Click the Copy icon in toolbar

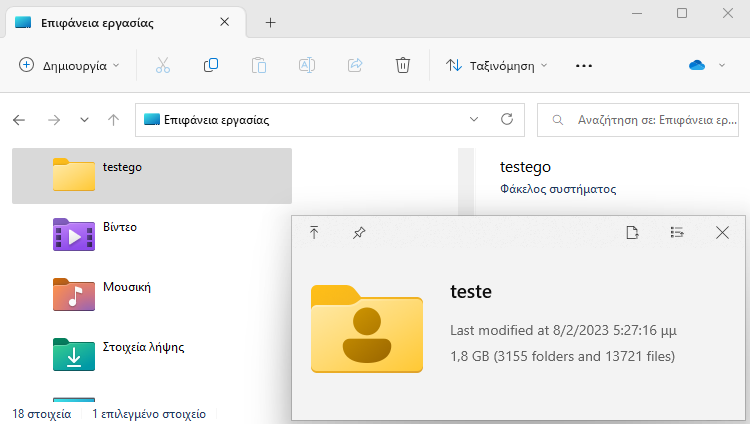point(211,65)
